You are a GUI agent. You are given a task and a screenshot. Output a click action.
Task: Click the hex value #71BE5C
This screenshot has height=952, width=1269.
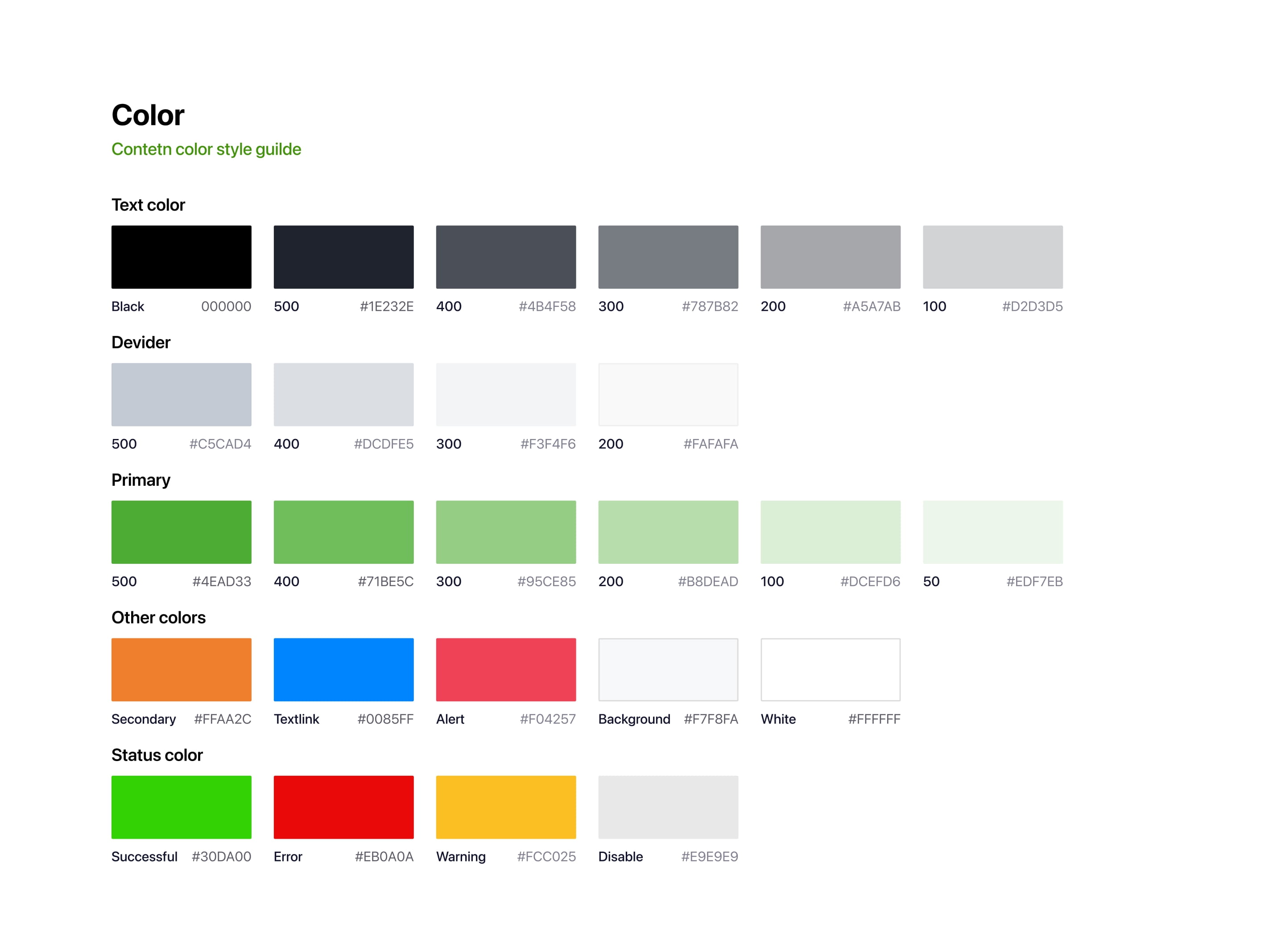point(385,581)
